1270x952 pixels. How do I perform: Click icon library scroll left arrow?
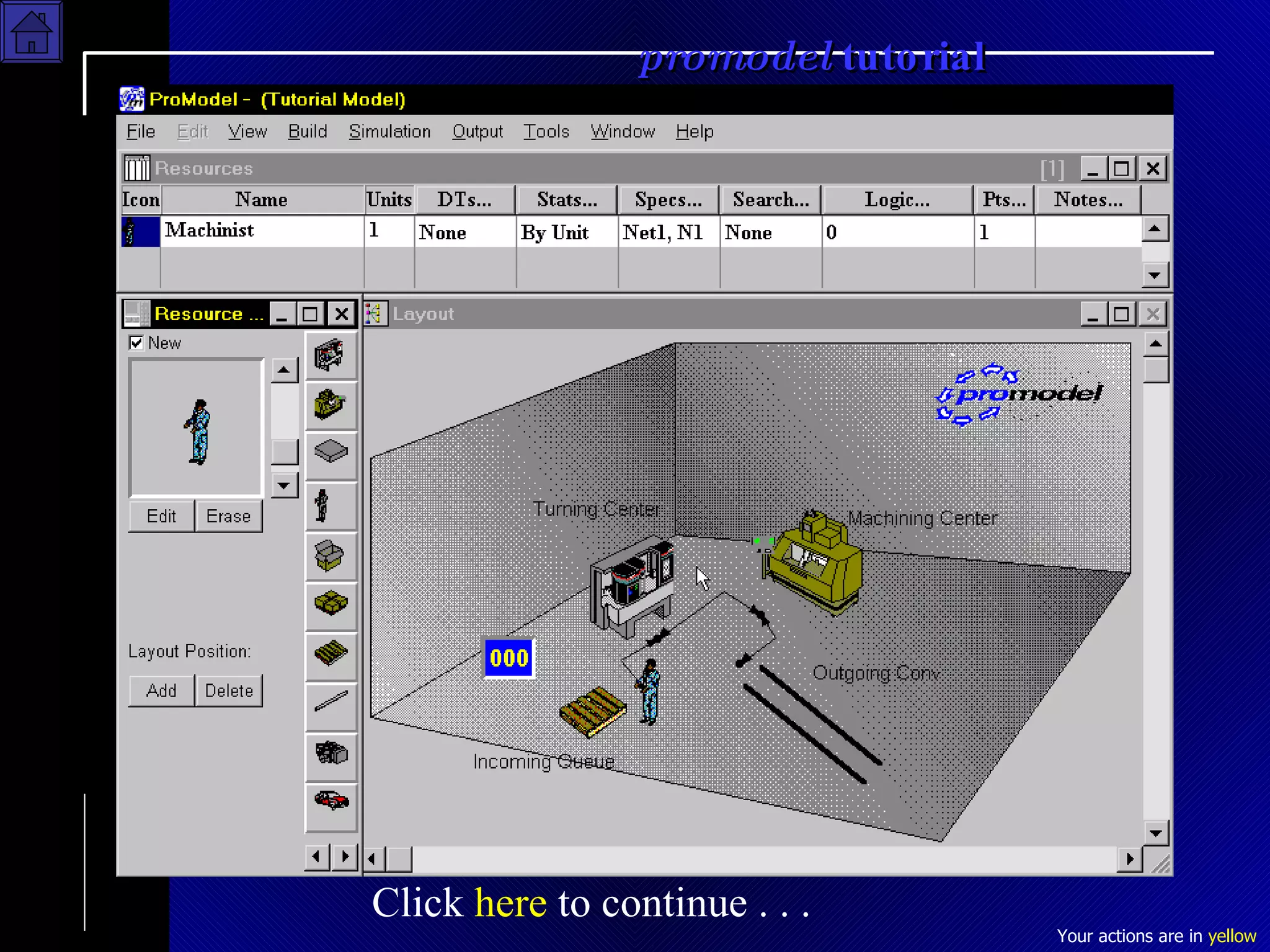[x=317, y=857]
